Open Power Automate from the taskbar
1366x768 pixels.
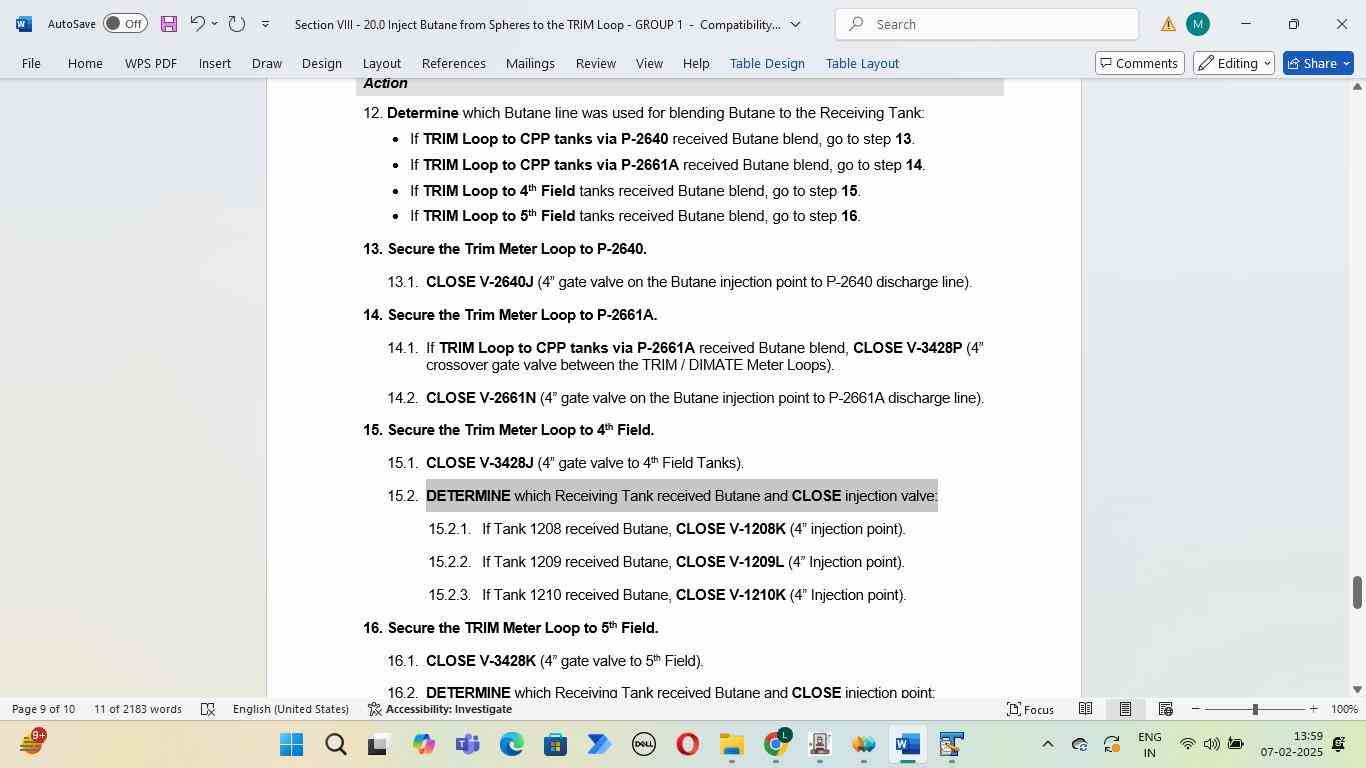point(599,744)
